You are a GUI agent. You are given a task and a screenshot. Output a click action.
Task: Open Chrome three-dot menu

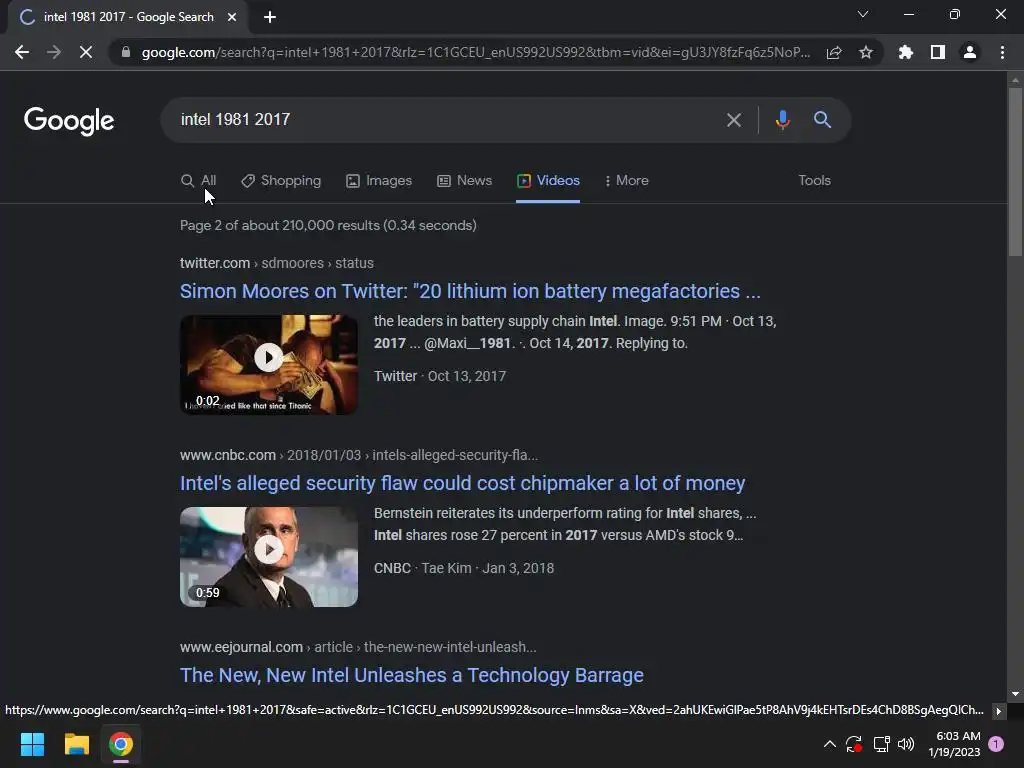[1002, 52]
